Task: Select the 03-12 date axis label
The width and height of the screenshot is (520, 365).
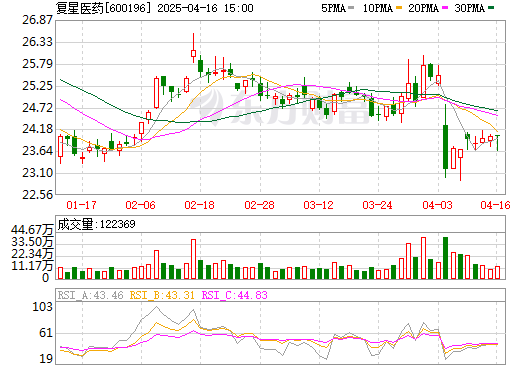Action: pyautogui.click(x=318, y=205)
